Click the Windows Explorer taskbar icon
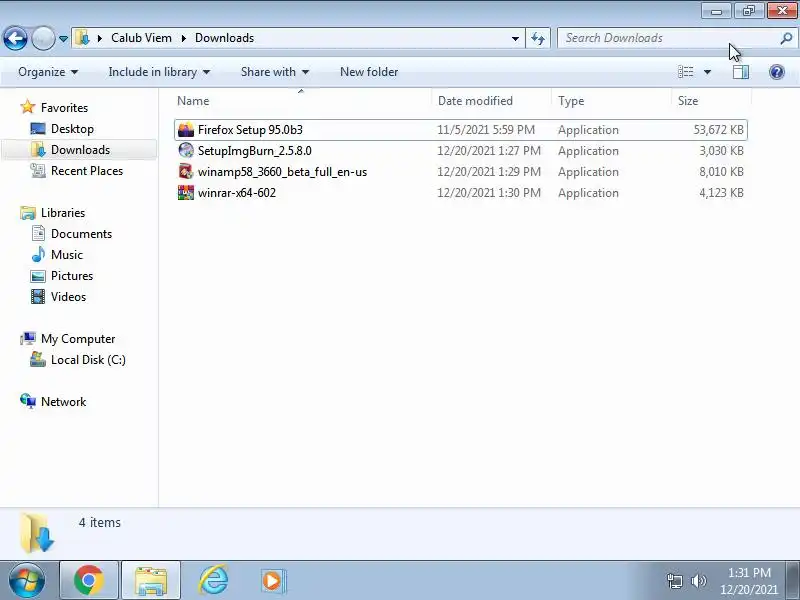Viewport: 800px width, 600px height. (x=151, y=581)
